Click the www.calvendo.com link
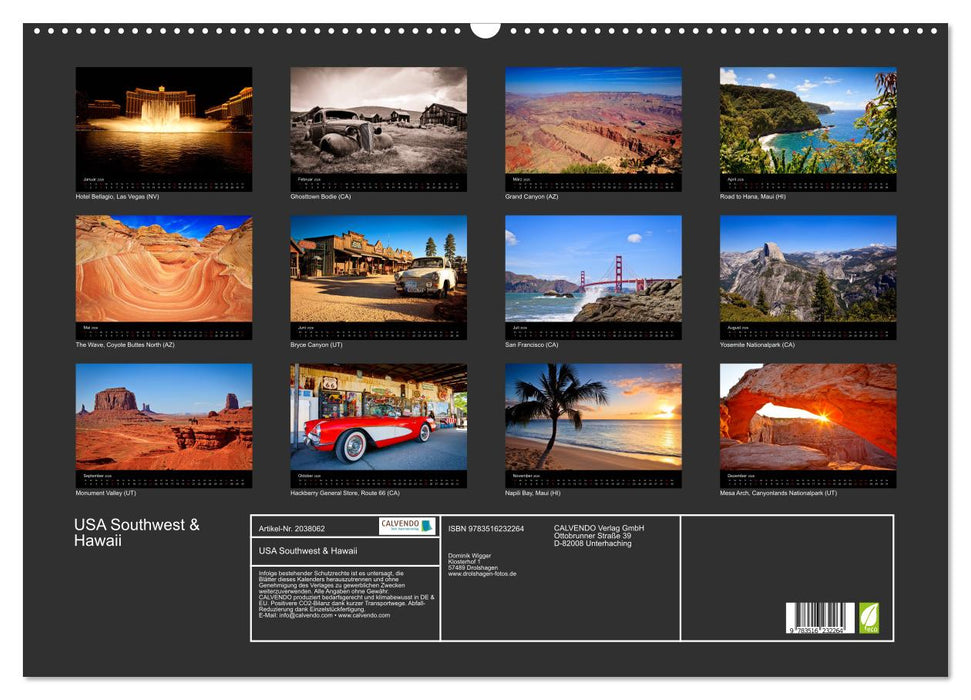The height and width of the screenshot is (700, 971). pyautogui.click(x=367, y=616)
